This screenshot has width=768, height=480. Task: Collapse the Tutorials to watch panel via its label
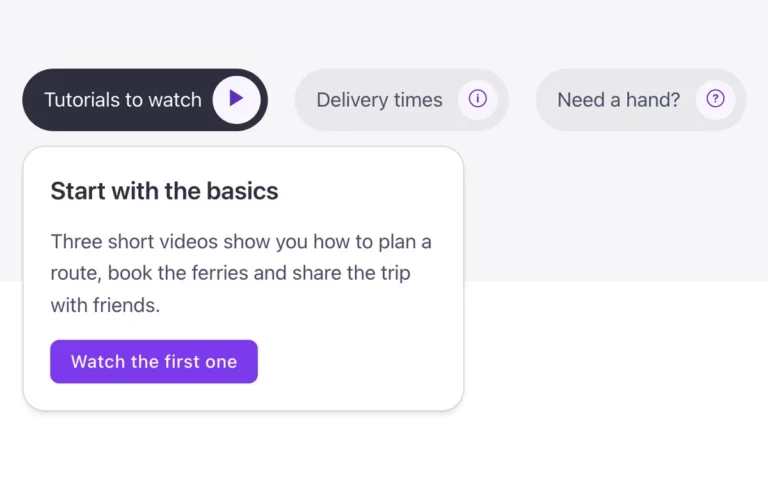coord(123,100)
